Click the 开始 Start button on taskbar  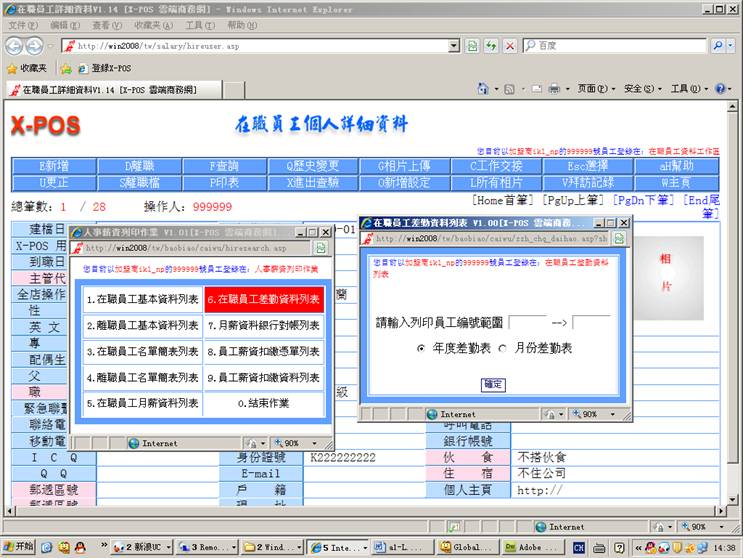18,547
